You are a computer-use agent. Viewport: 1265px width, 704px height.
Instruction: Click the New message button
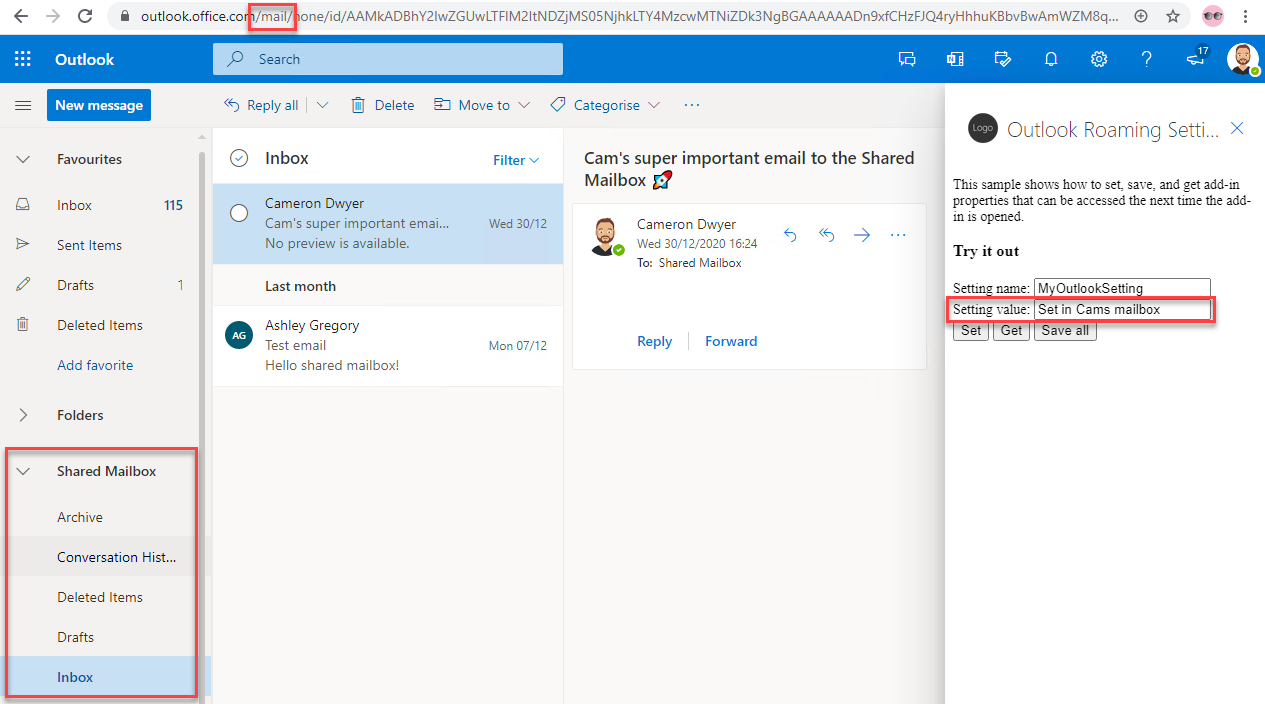tap(98, 105)
